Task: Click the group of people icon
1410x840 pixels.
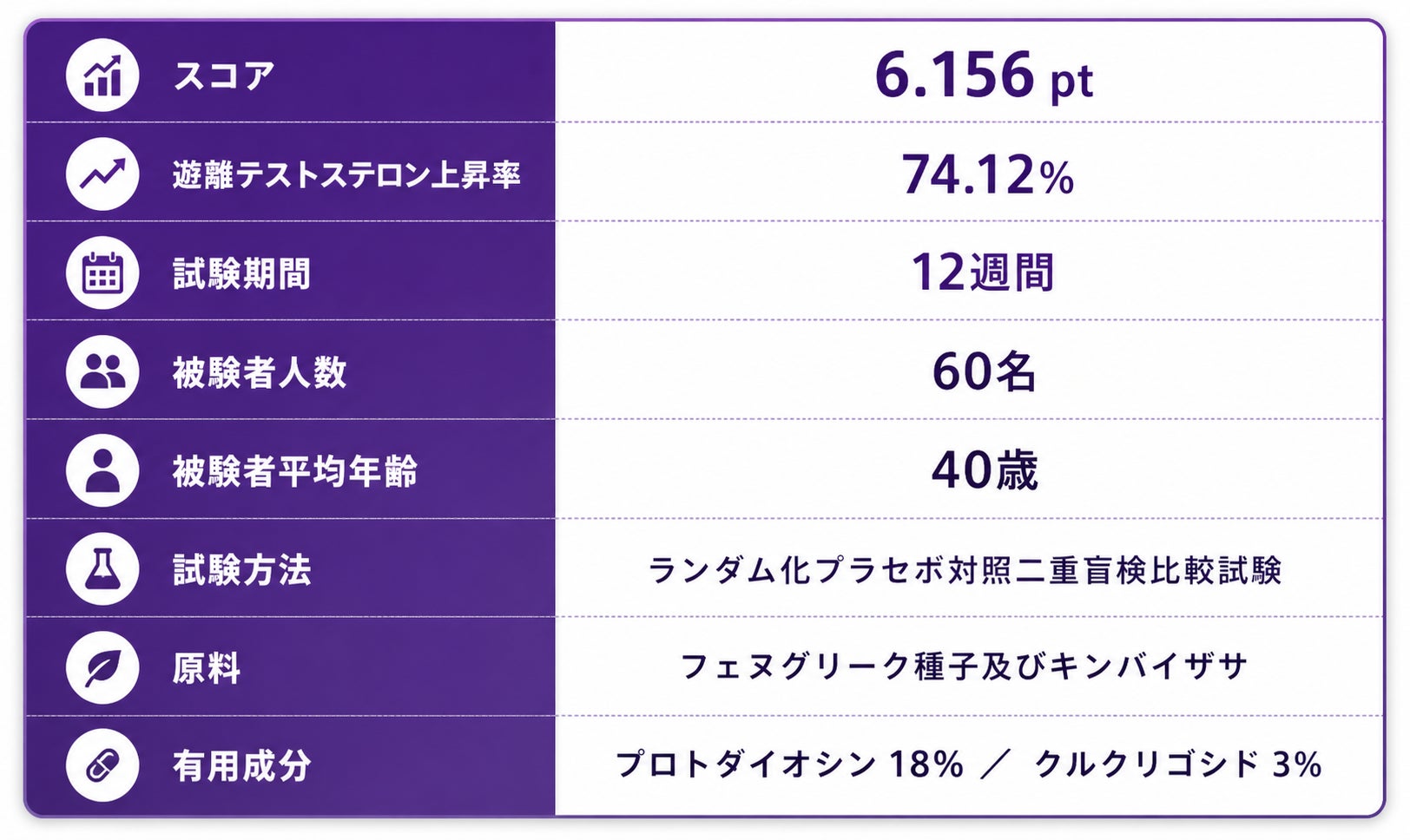Action: (x=102, y=372)
